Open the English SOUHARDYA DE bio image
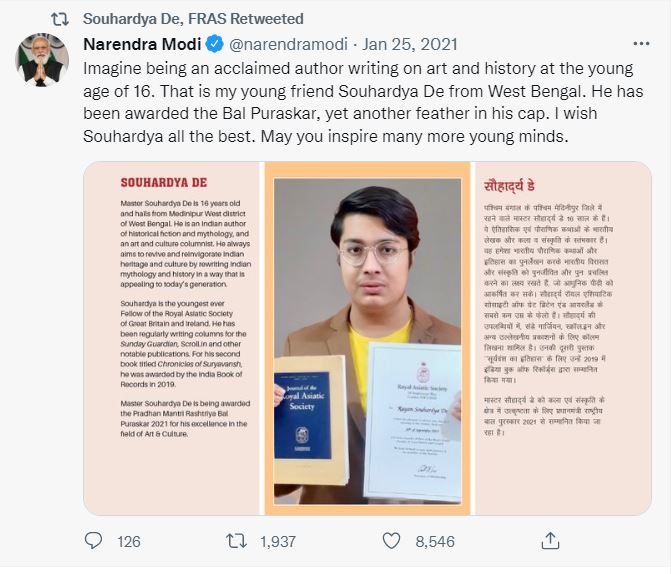 171,338
